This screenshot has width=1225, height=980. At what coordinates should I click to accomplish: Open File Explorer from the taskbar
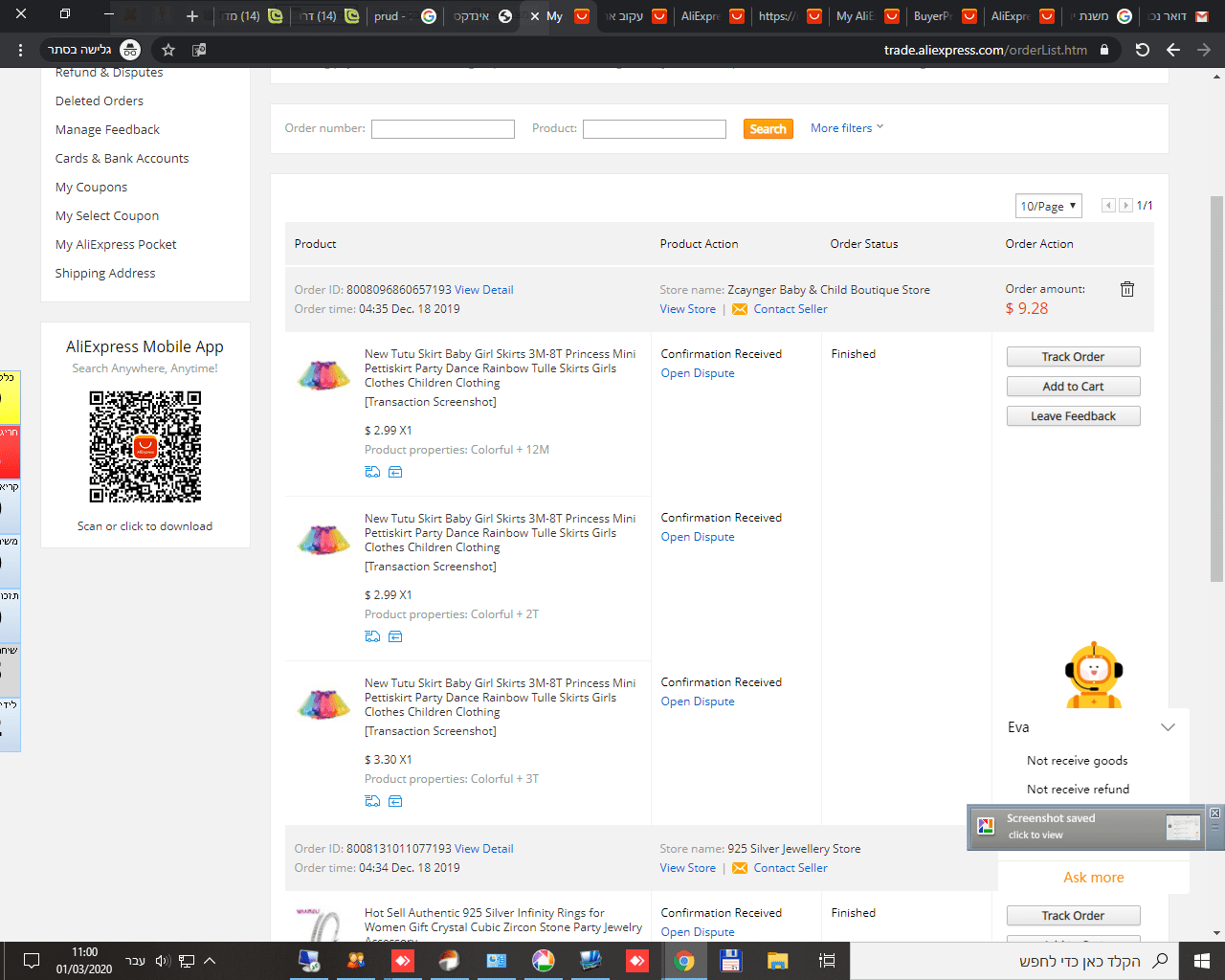click(777, 961)
